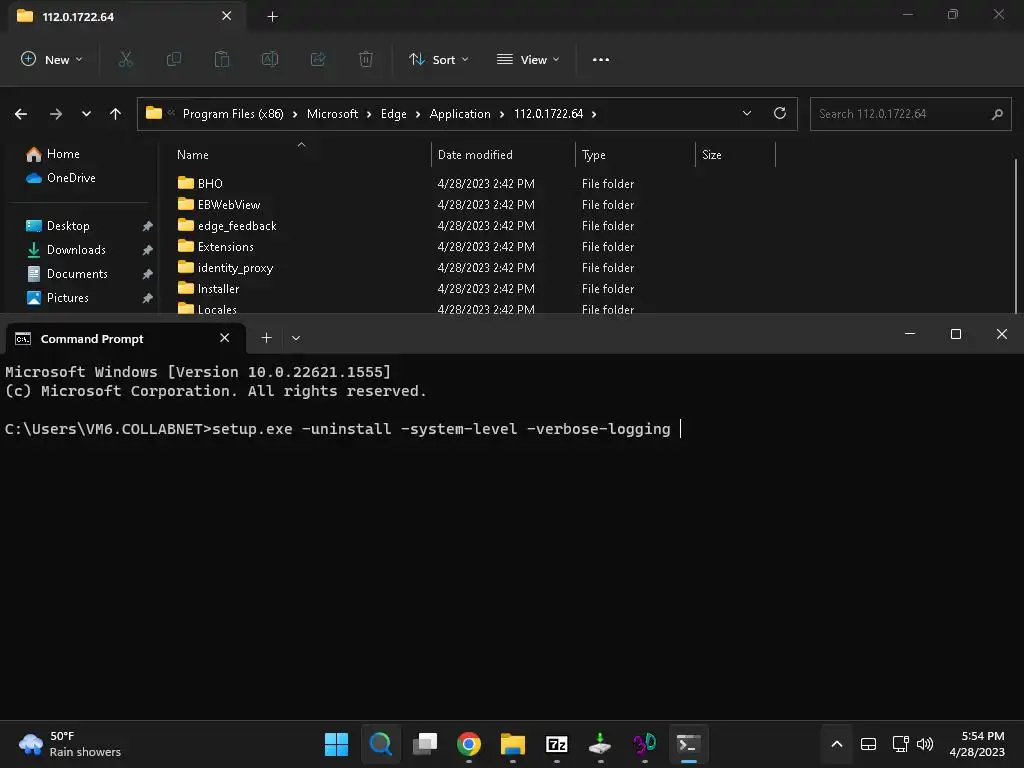Open Terminal new tab profile dropdown
This screenshot has height=768, width=1024.
coord(296,338)
